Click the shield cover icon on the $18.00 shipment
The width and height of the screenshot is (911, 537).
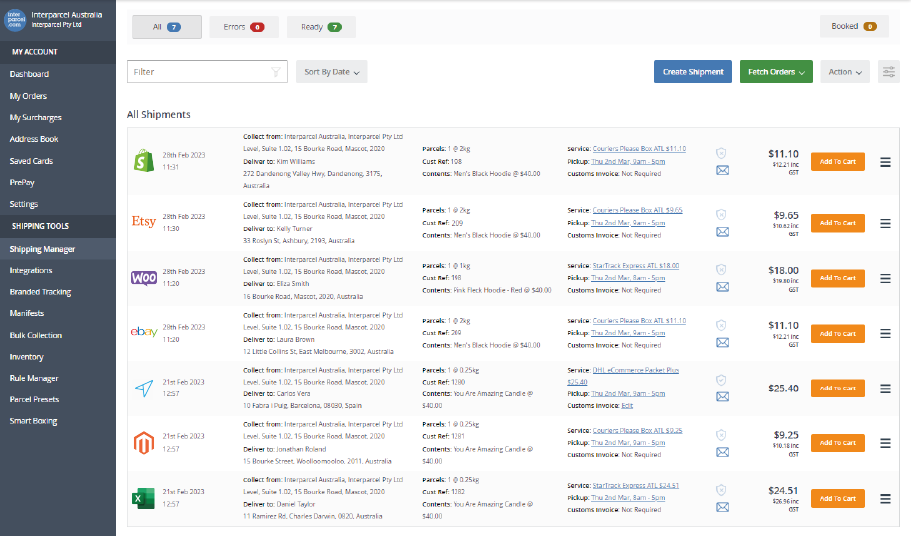point(722,269)
